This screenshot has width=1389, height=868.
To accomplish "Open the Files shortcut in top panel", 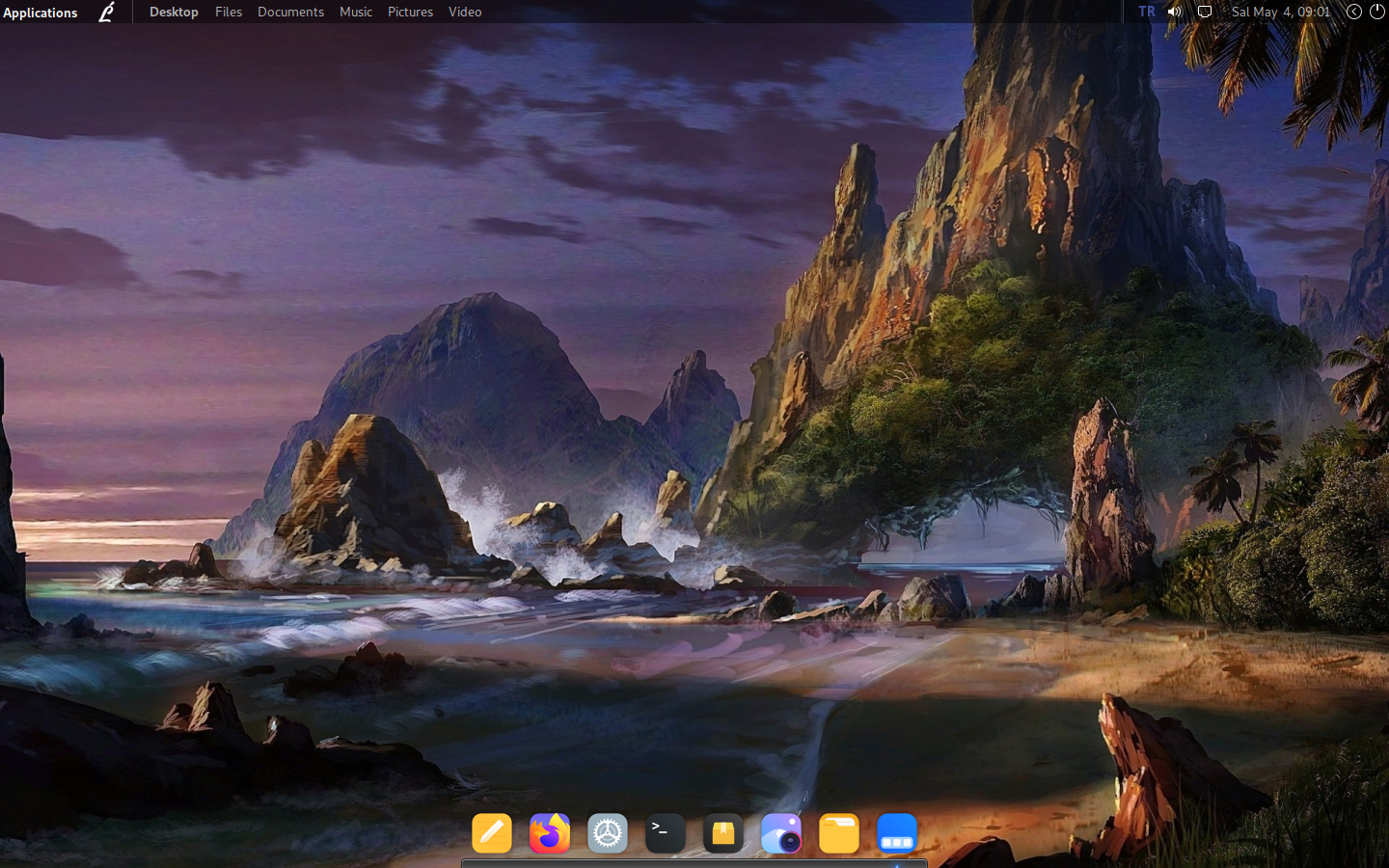I will (x=229, y=12).
